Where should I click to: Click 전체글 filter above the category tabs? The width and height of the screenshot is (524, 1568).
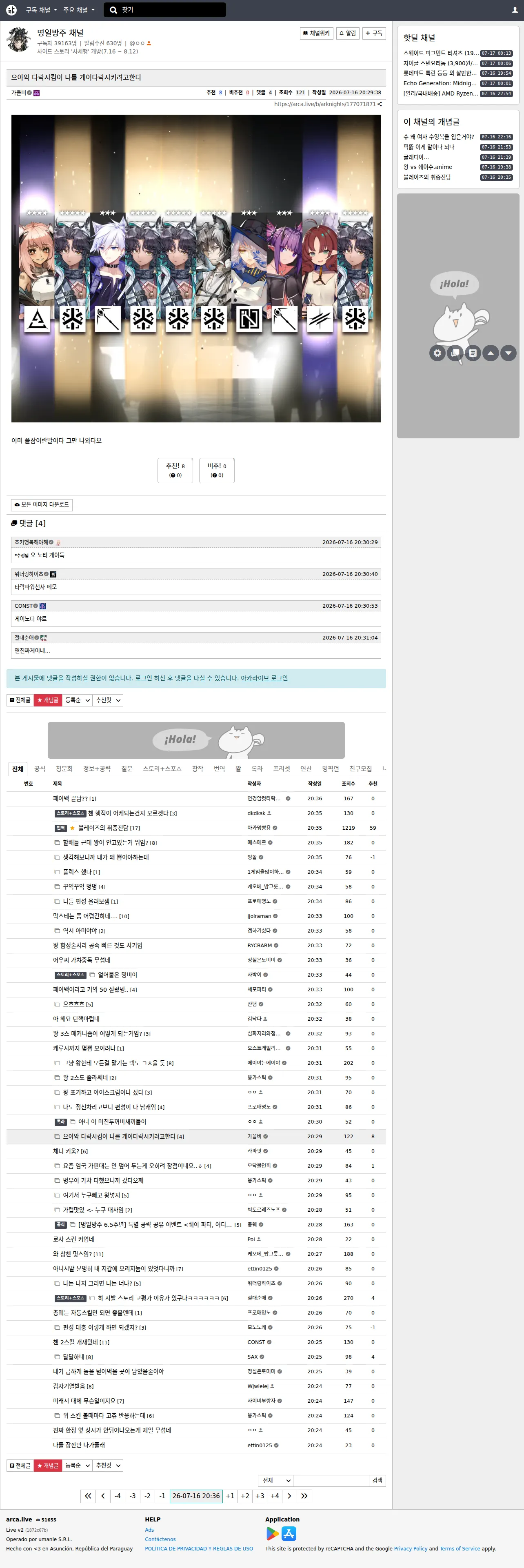[x=20, y=700]
